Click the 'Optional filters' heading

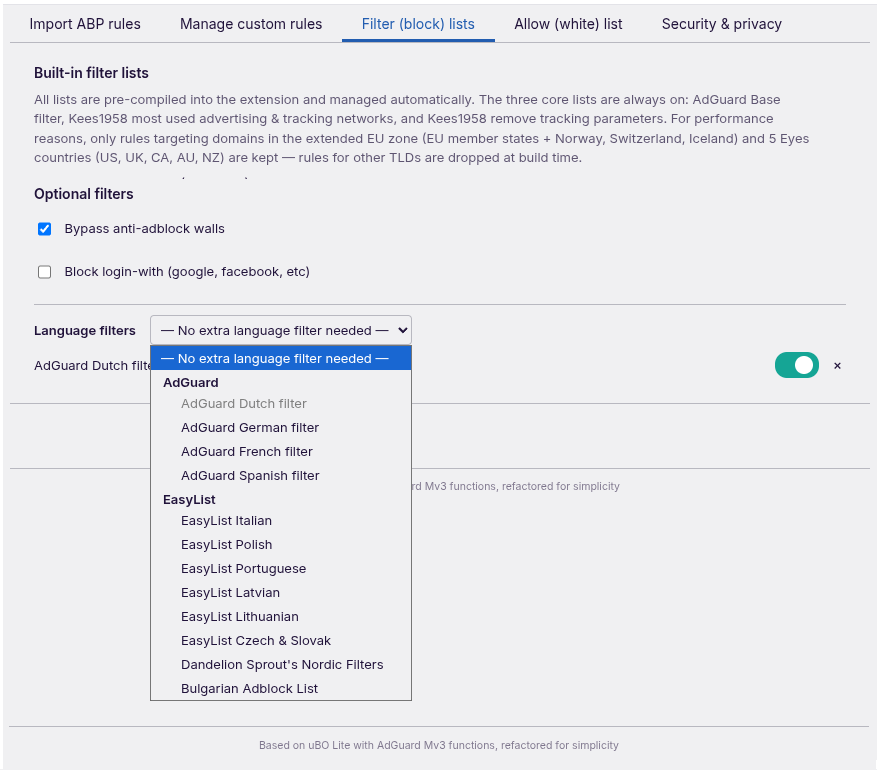84,194
